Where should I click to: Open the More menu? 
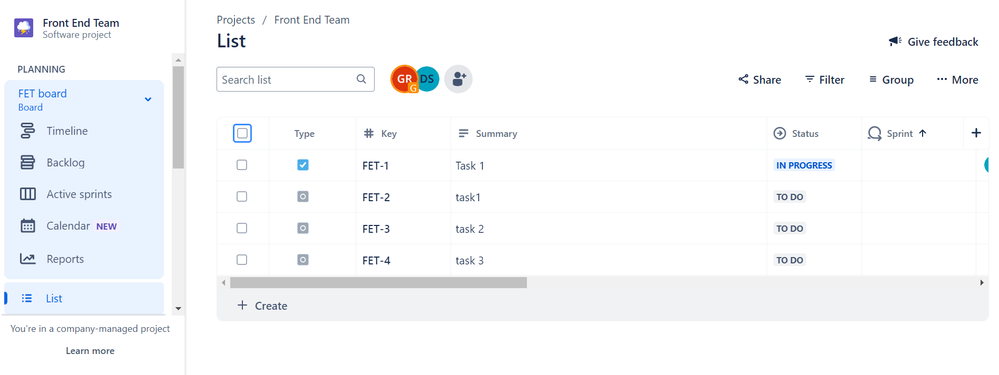pyautogui.click(x=957, y=80)
